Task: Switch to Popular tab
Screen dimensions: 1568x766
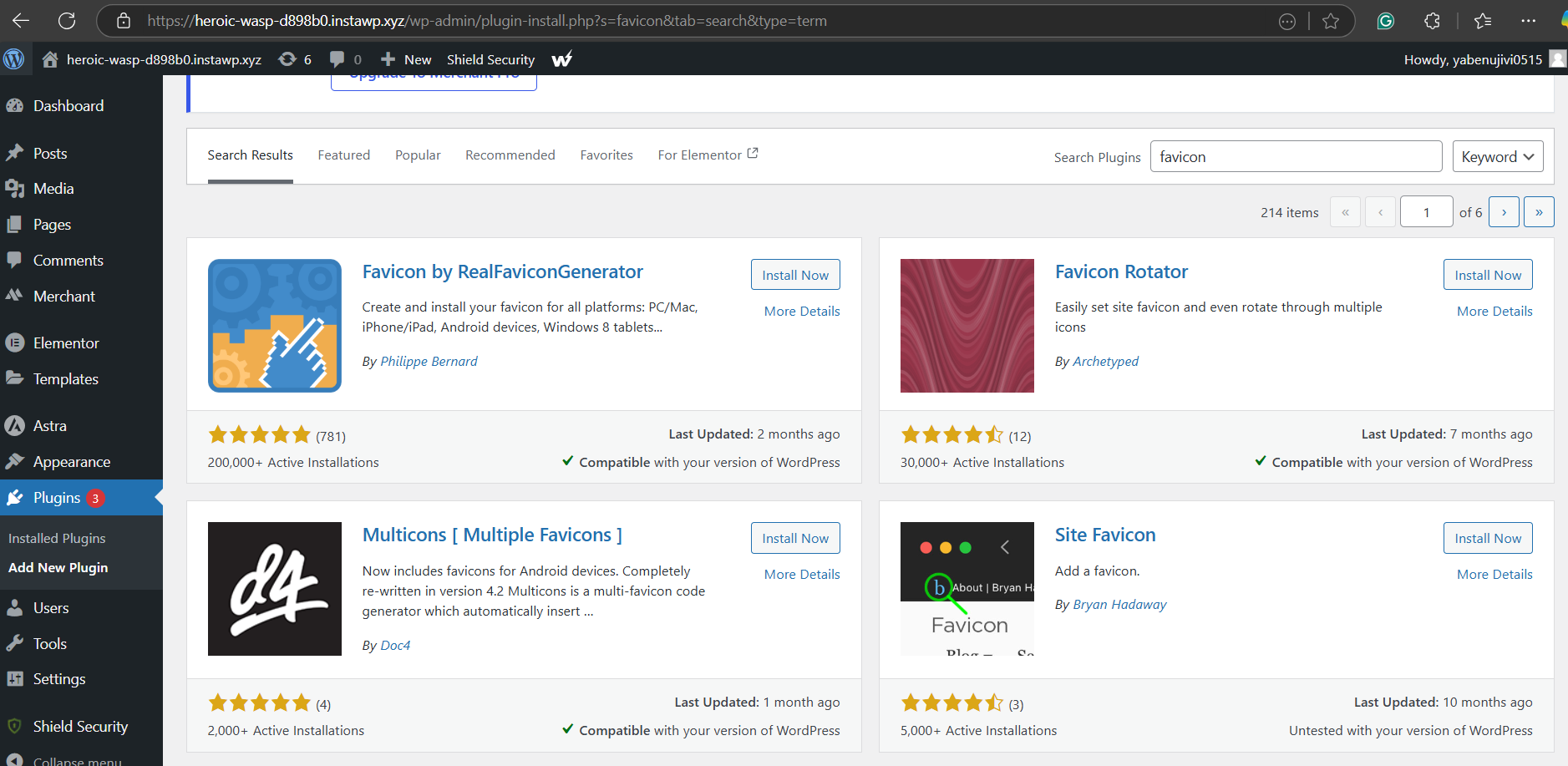Action: coord(418,155)
